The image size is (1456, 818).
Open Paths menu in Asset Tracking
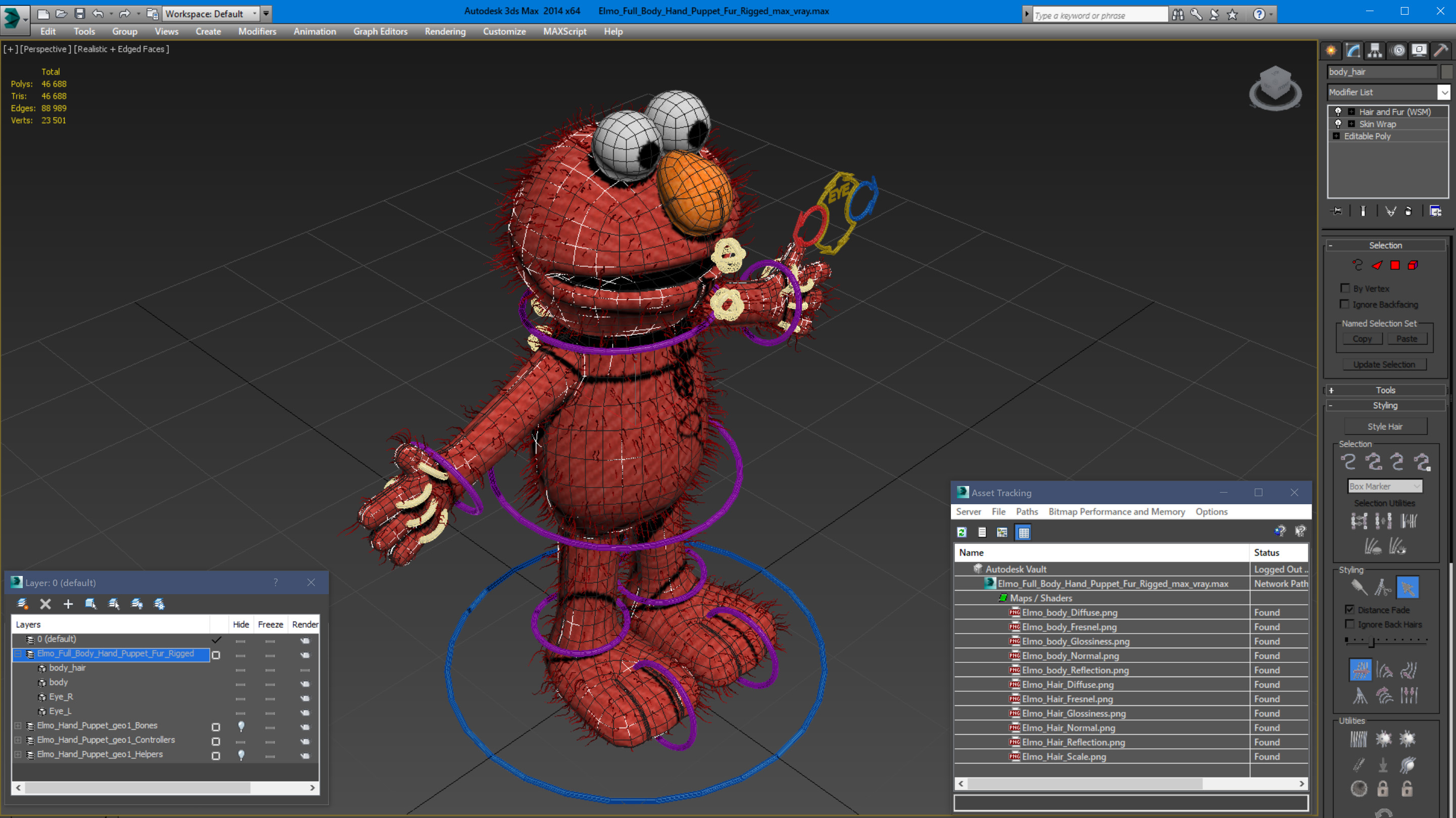click(1026, 512)
